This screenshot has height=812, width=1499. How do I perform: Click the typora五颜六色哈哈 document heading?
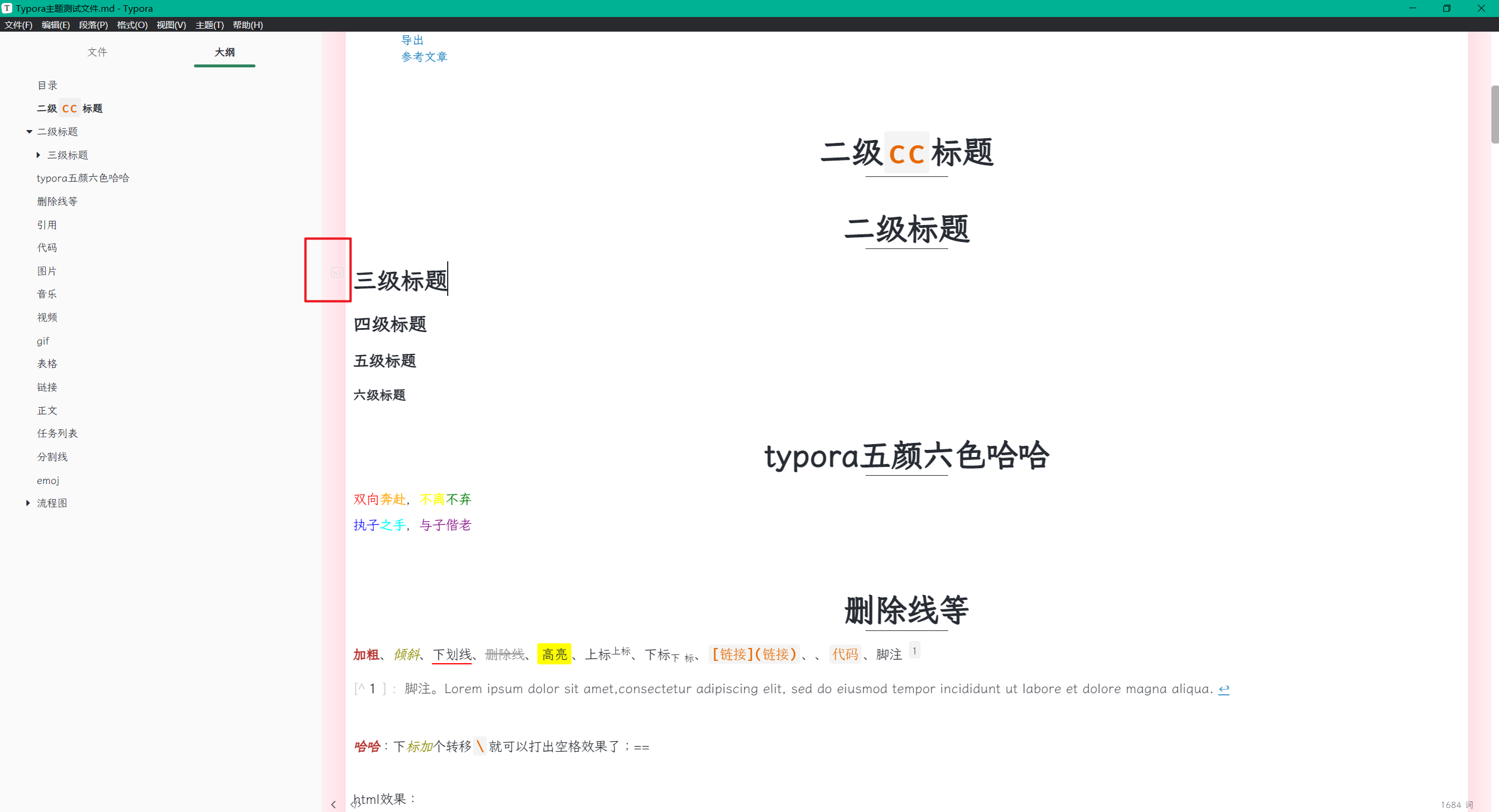pyautogui.click(x=907, y=456)
